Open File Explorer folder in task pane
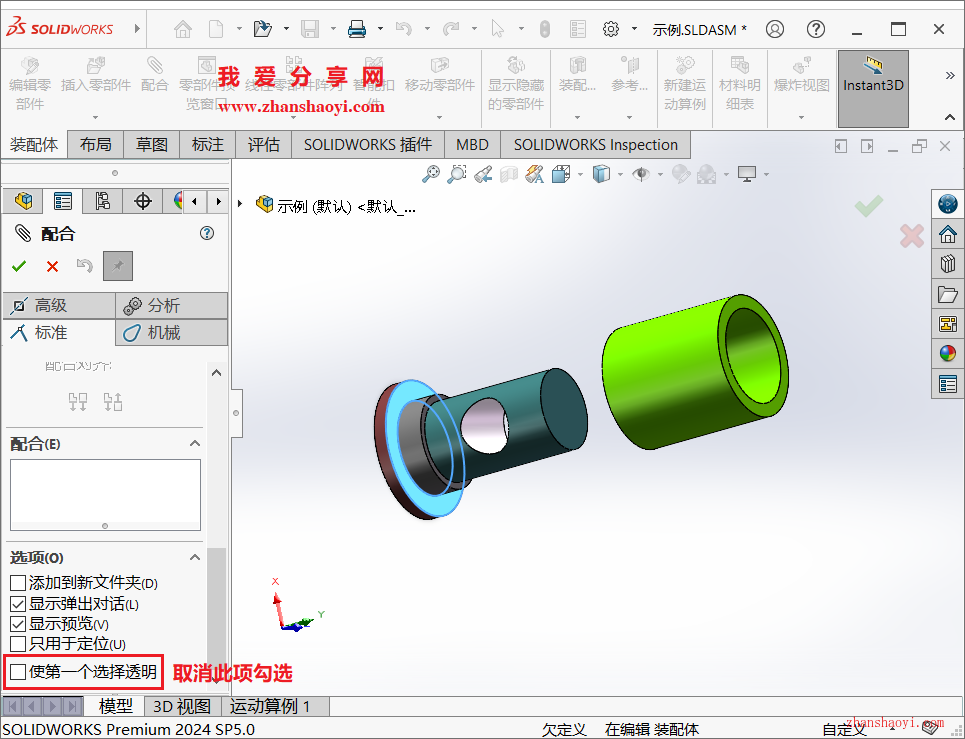The image size is (965, 739). tap(948, 294)
